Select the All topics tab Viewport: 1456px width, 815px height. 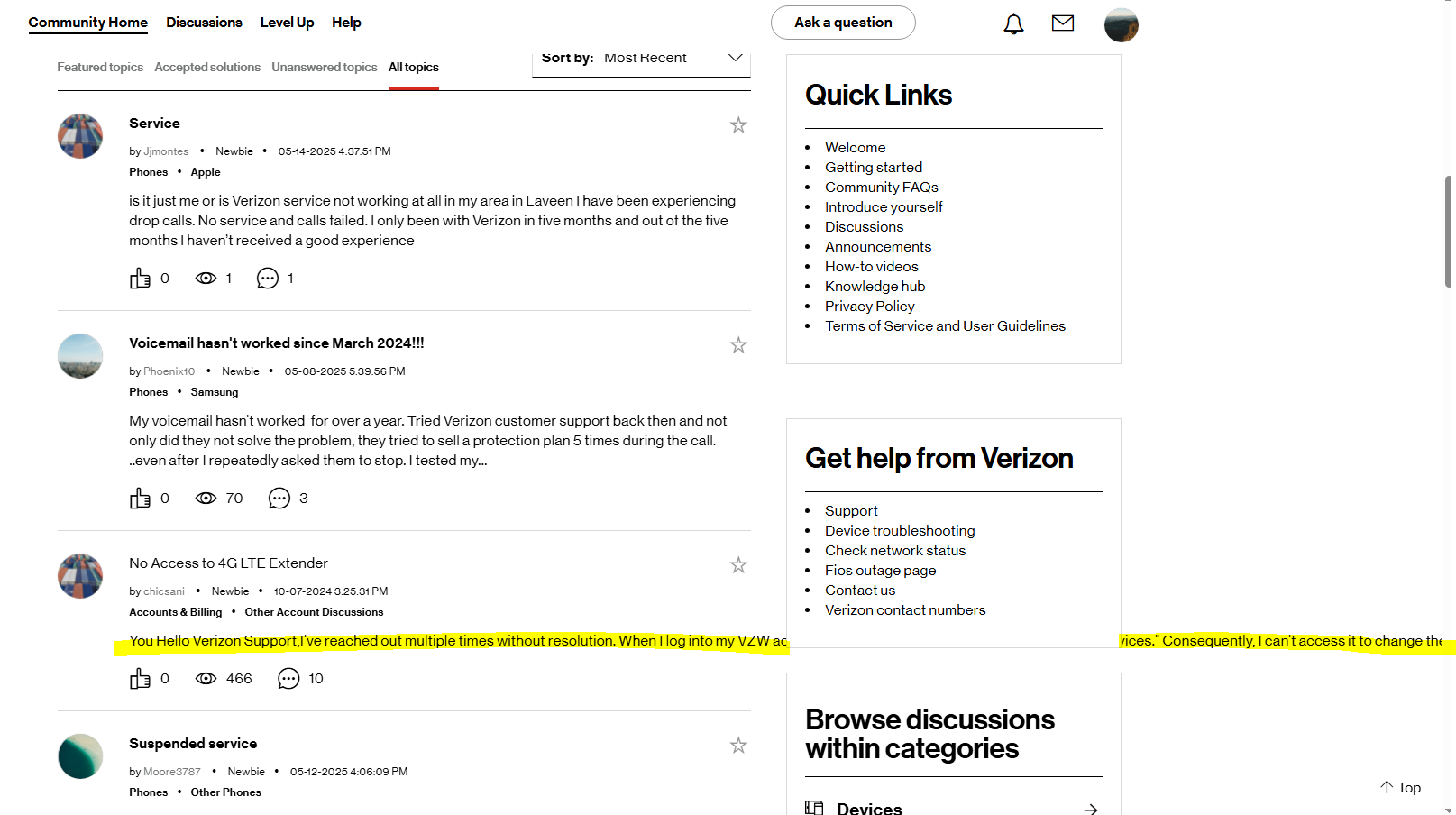point(414,67)
